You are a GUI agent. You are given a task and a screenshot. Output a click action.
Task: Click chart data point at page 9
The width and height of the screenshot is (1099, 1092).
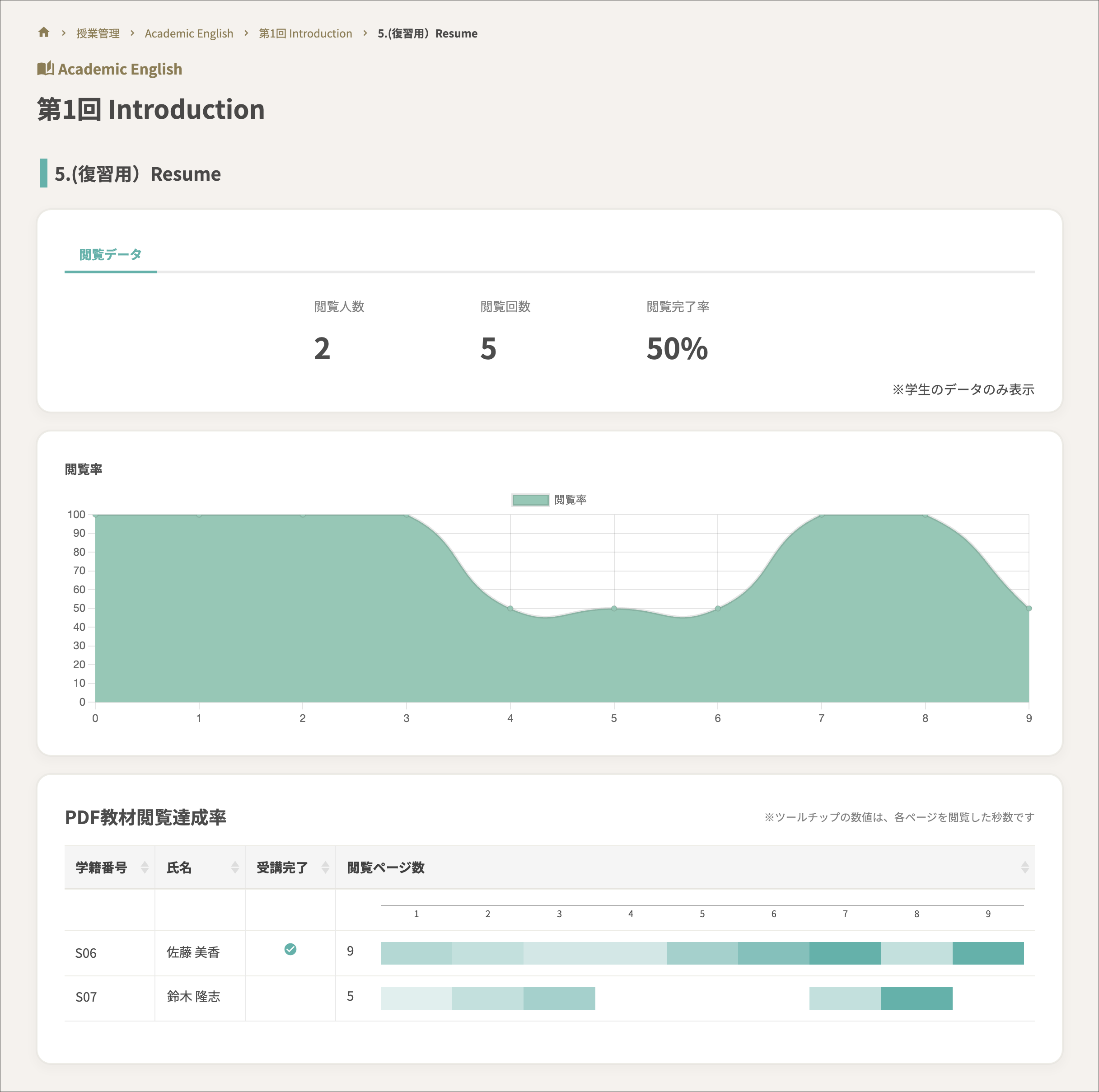coord(1029,608)
